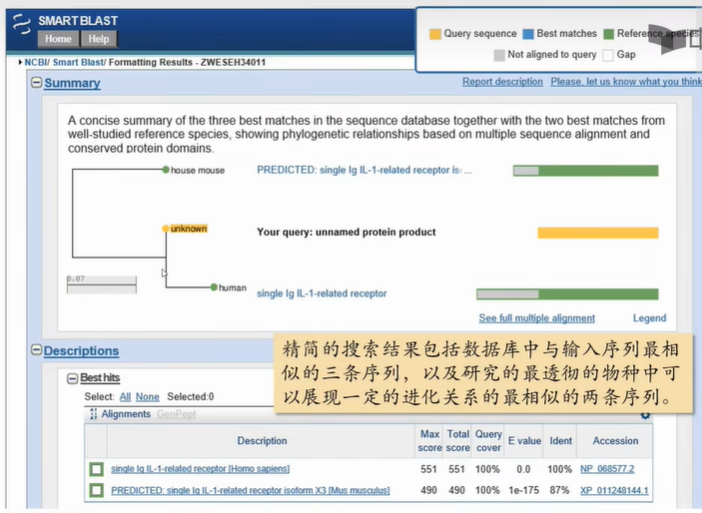Open accession NP_068577.2
Image resolution: width=702 pixels, height=513 pixels.
point(607,469)
